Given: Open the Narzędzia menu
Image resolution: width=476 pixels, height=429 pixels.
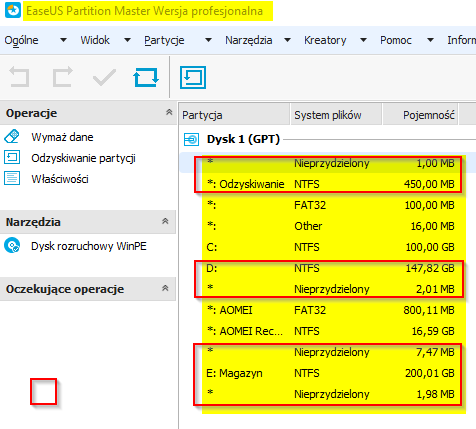Looking at the screenshot, I should coord(249,40).
